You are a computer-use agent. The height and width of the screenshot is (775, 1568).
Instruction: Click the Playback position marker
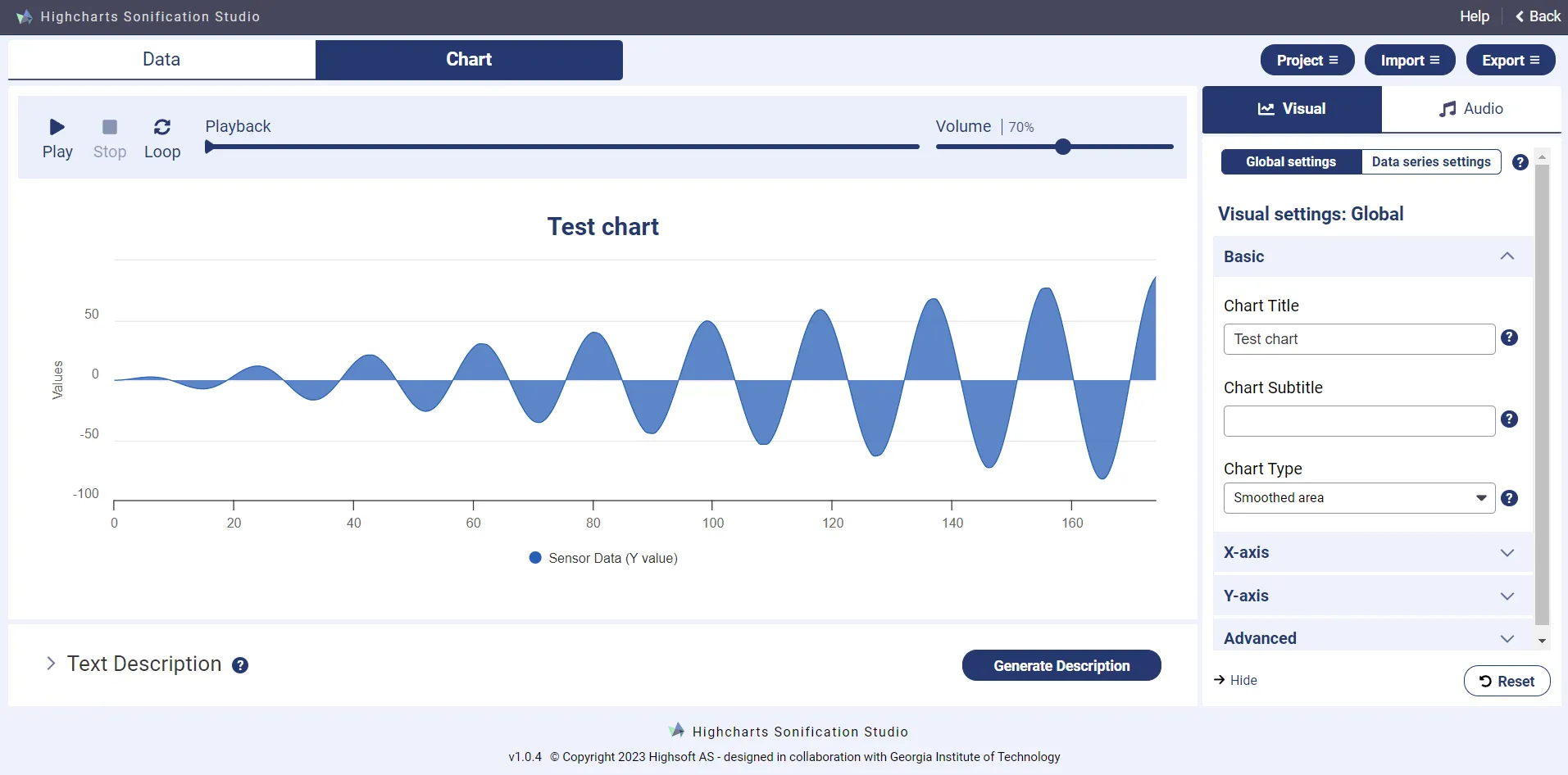(x=210, y=147)
